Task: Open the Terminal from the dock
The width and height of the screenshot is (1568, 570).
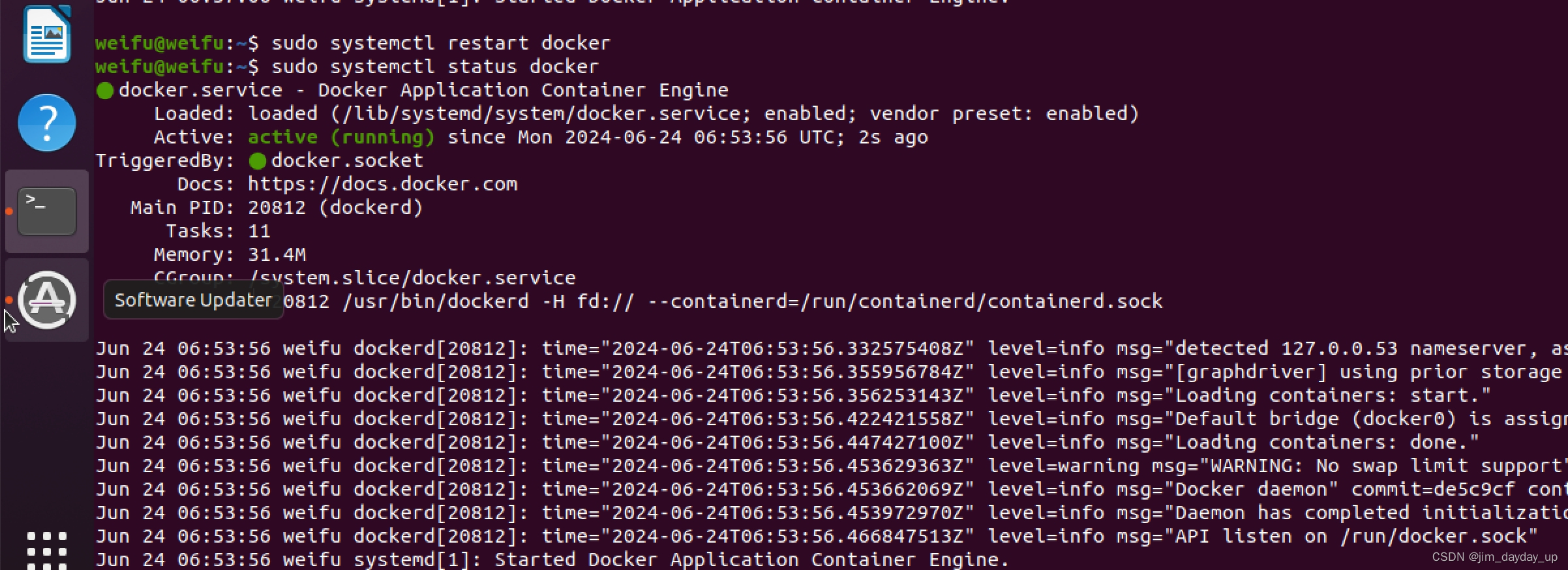Action: tap(46, 211)
